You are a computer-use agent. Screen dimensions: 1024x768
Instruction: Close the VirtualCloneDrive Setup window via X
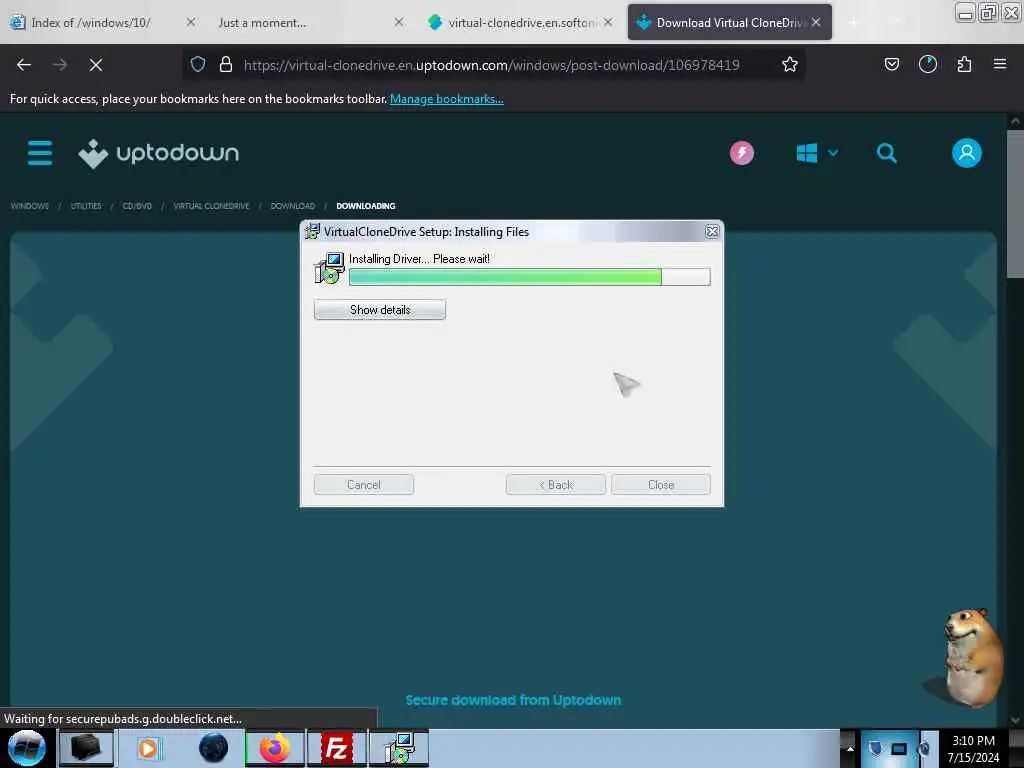(x=711, y=232)
